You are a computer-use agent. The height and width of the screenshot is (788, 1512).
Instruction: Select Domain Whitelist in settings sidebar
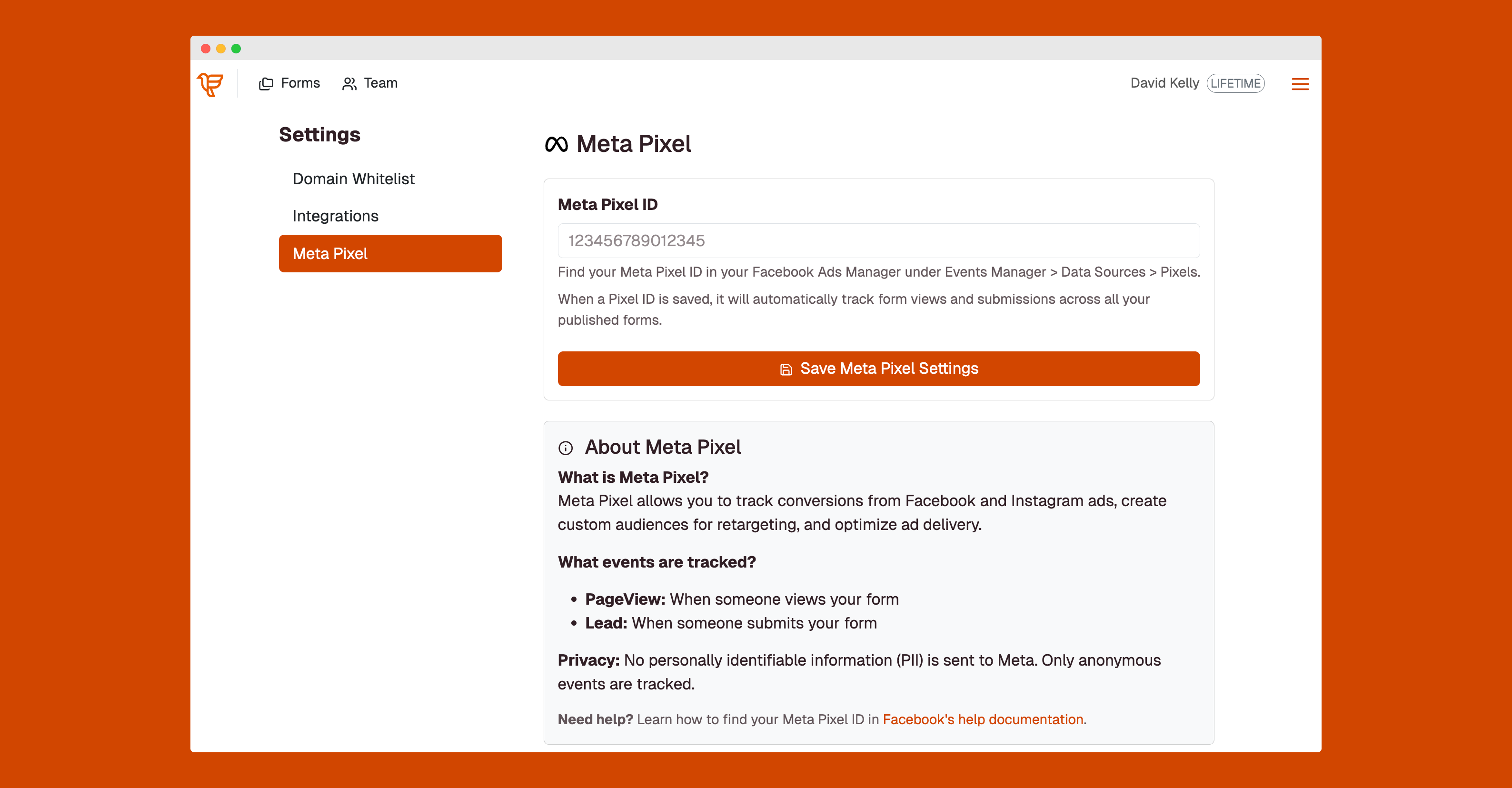353,179
